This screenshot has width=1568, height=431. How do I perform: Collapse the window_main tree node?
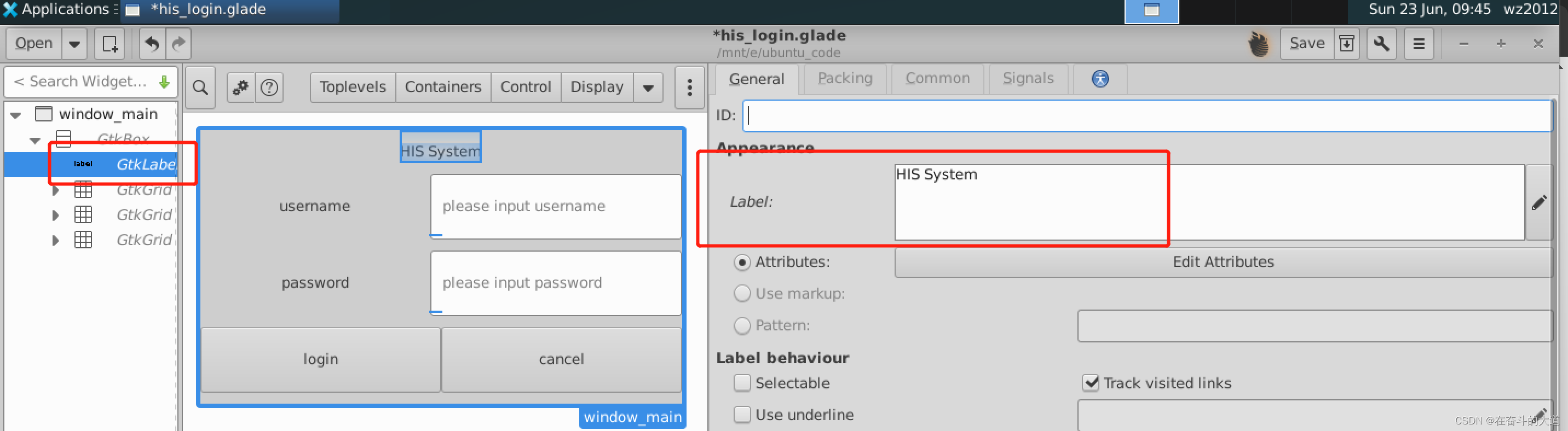(16, 114)
